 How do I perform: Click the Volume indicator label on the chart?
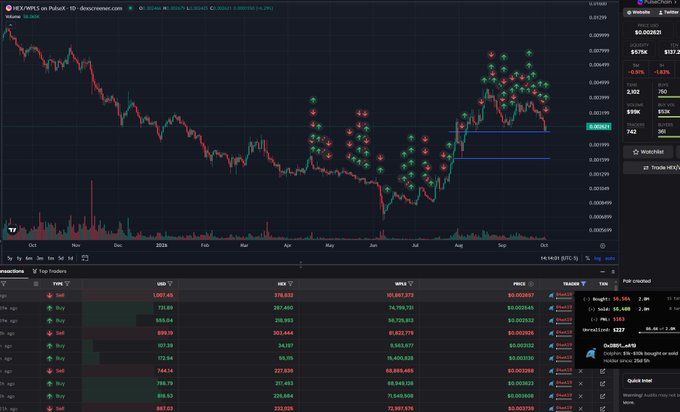[x=13, y=16]
